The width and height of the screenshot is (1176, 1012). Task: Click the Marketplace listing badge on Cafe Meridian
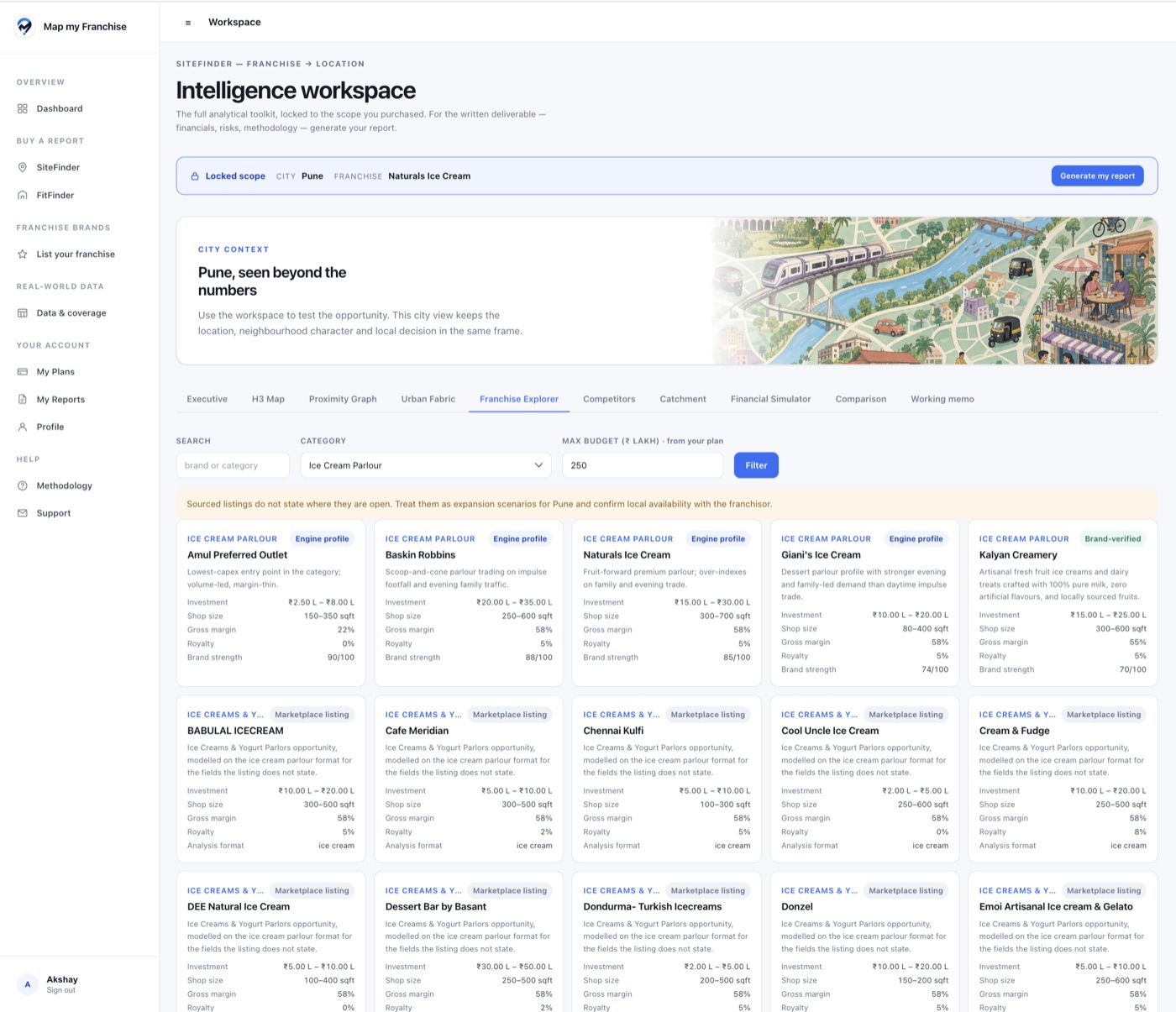[x=510, y=715]
